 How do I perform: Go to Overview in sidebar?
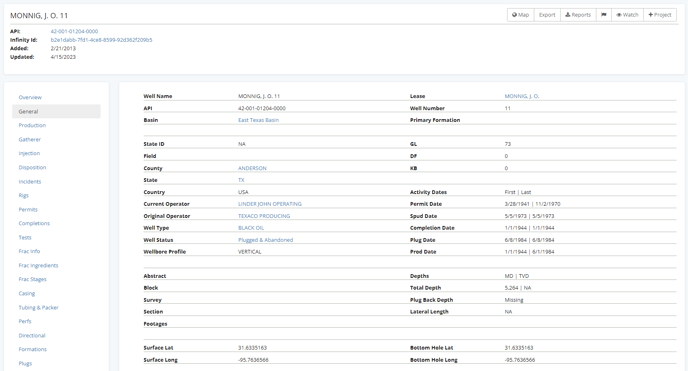(x=30, y=97)
